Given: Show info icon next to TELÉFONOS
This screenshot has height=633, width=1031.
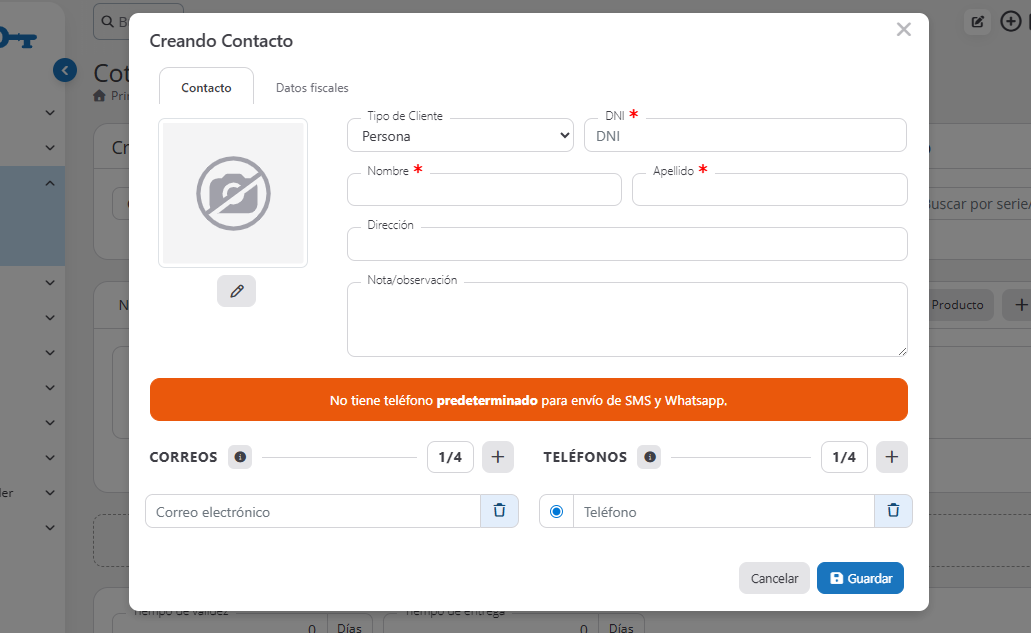Looking at the screenshot, I should pyautogui.click(x=650, y=457).
